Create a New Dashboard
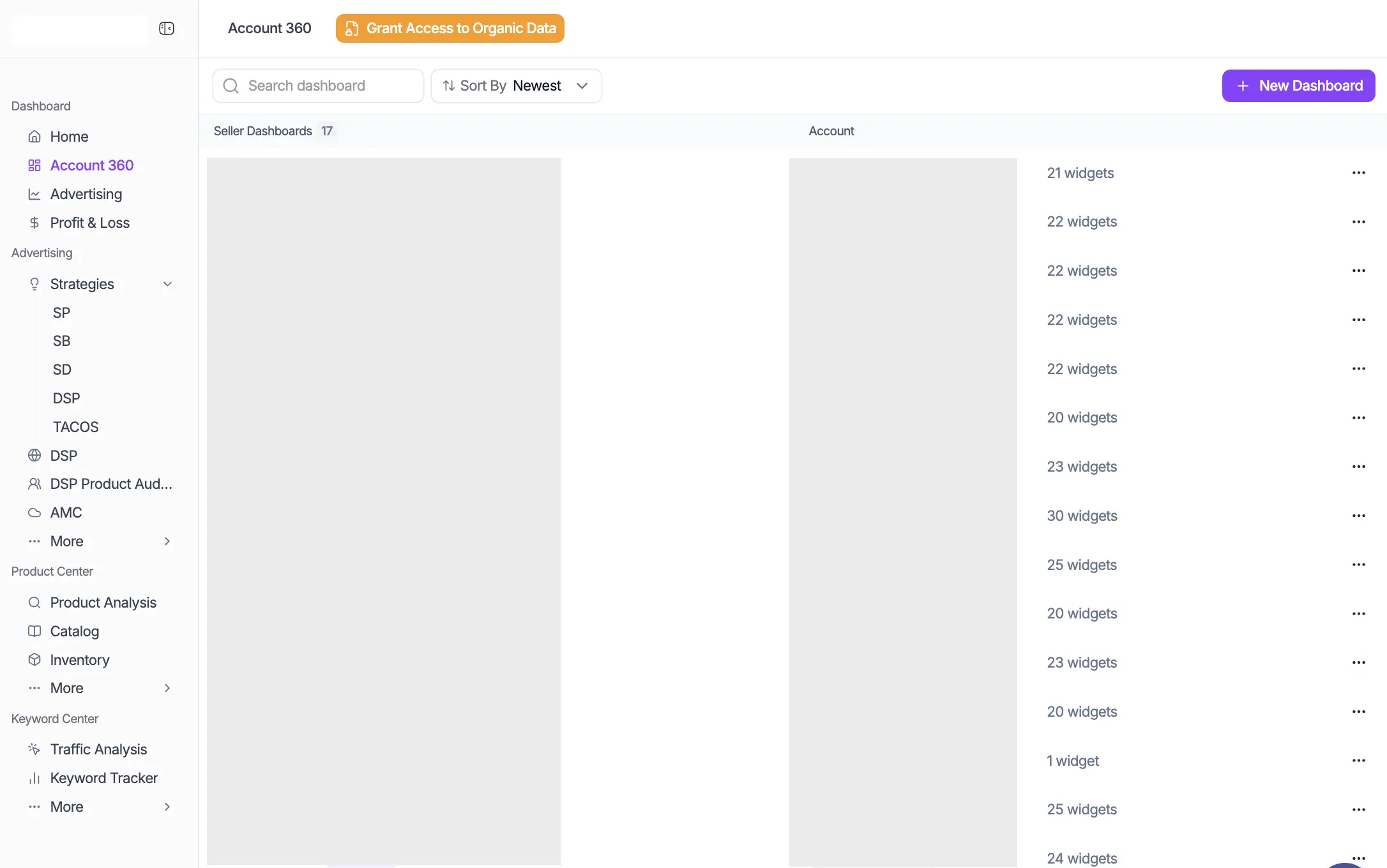1387x868 pixels. (x=1298, y=86)
